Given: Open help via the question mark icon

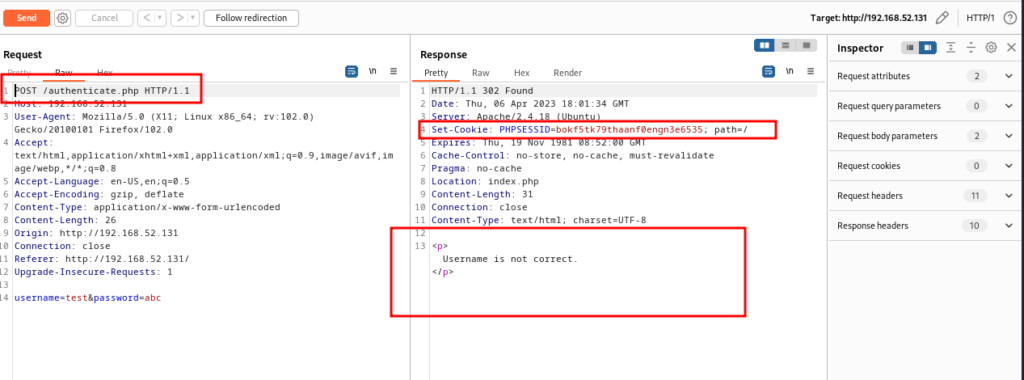Looking at the screenshot, I should point(1009,18).
